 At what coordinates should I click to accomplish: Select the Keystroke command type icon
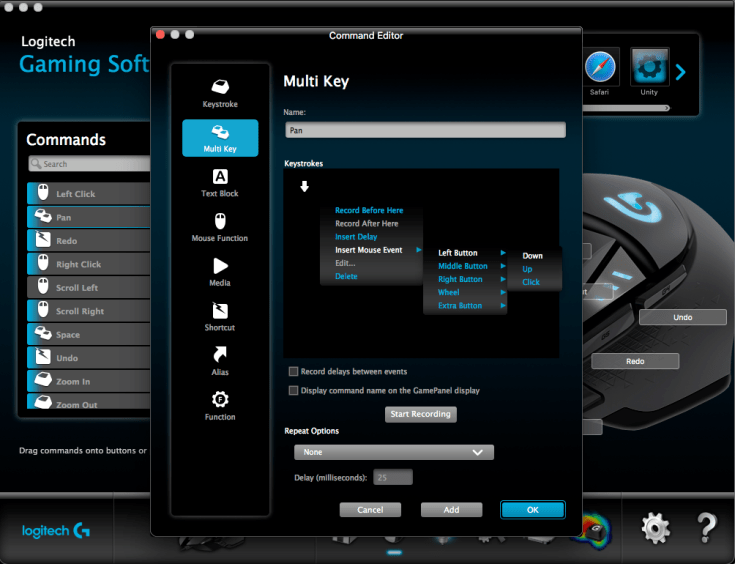tap(220, 86)
